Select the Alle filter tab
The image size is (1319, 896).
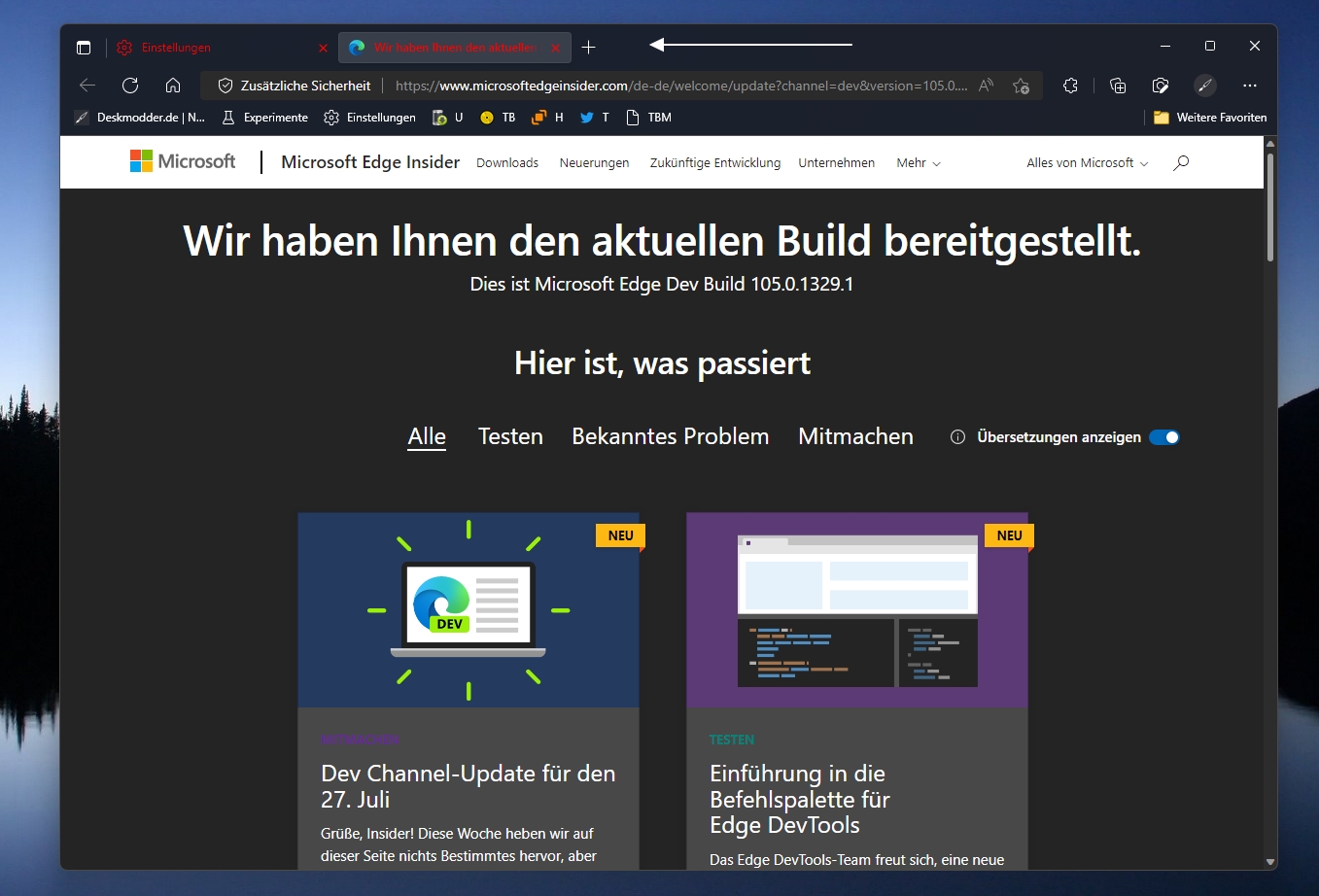pos(427,437)
